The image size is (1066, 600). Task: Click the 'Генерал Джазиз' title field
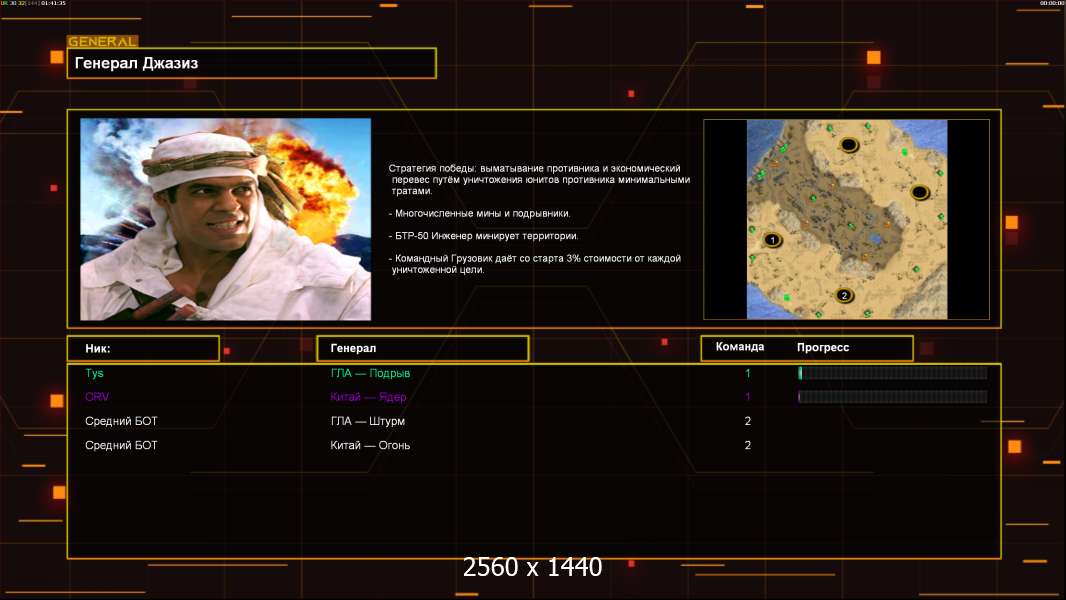pyautogui.click(x=251, y=63)
